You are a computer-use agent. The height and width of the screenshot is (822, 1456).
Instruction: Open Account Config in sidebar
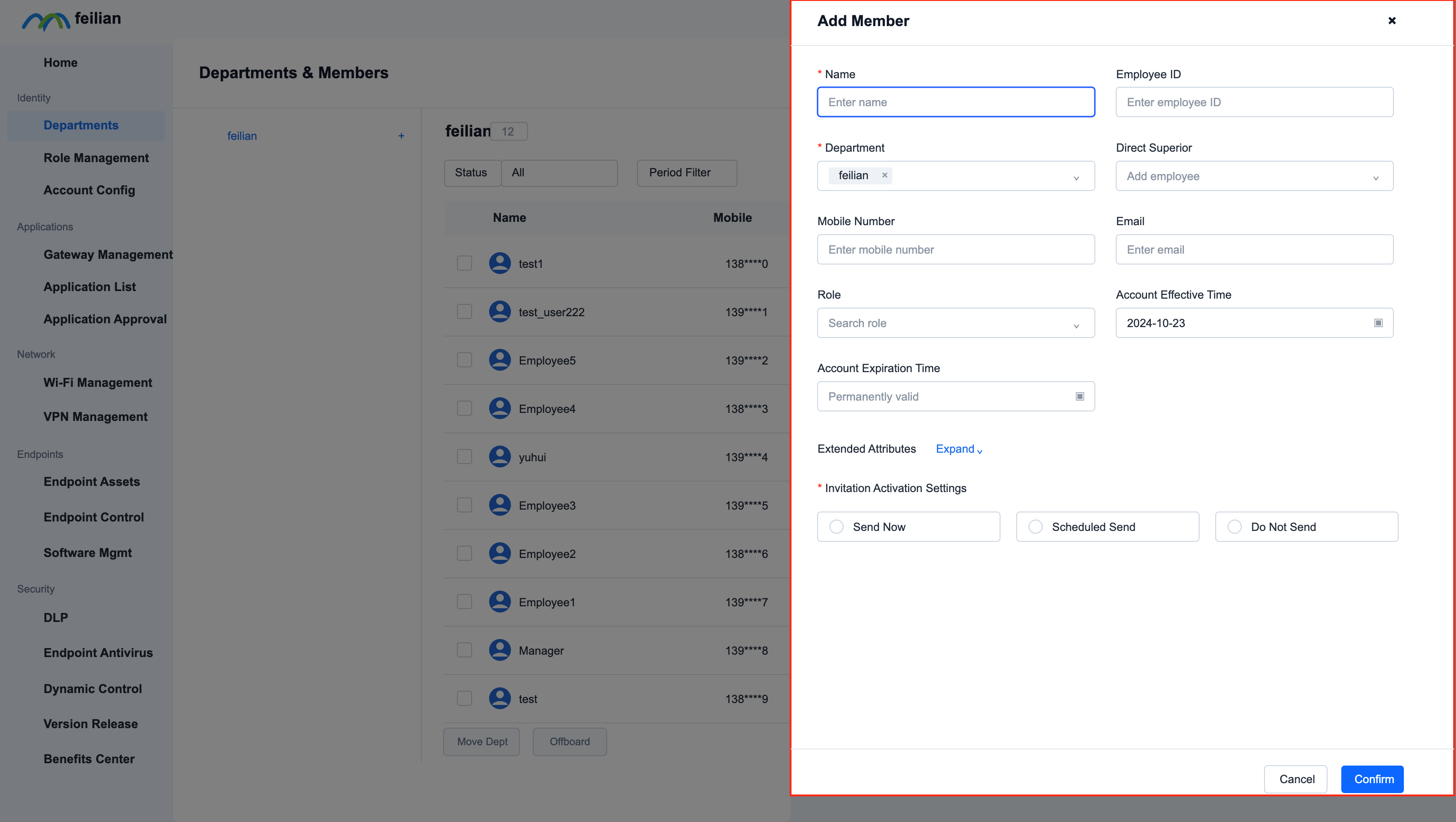click(x=89, y=190)
